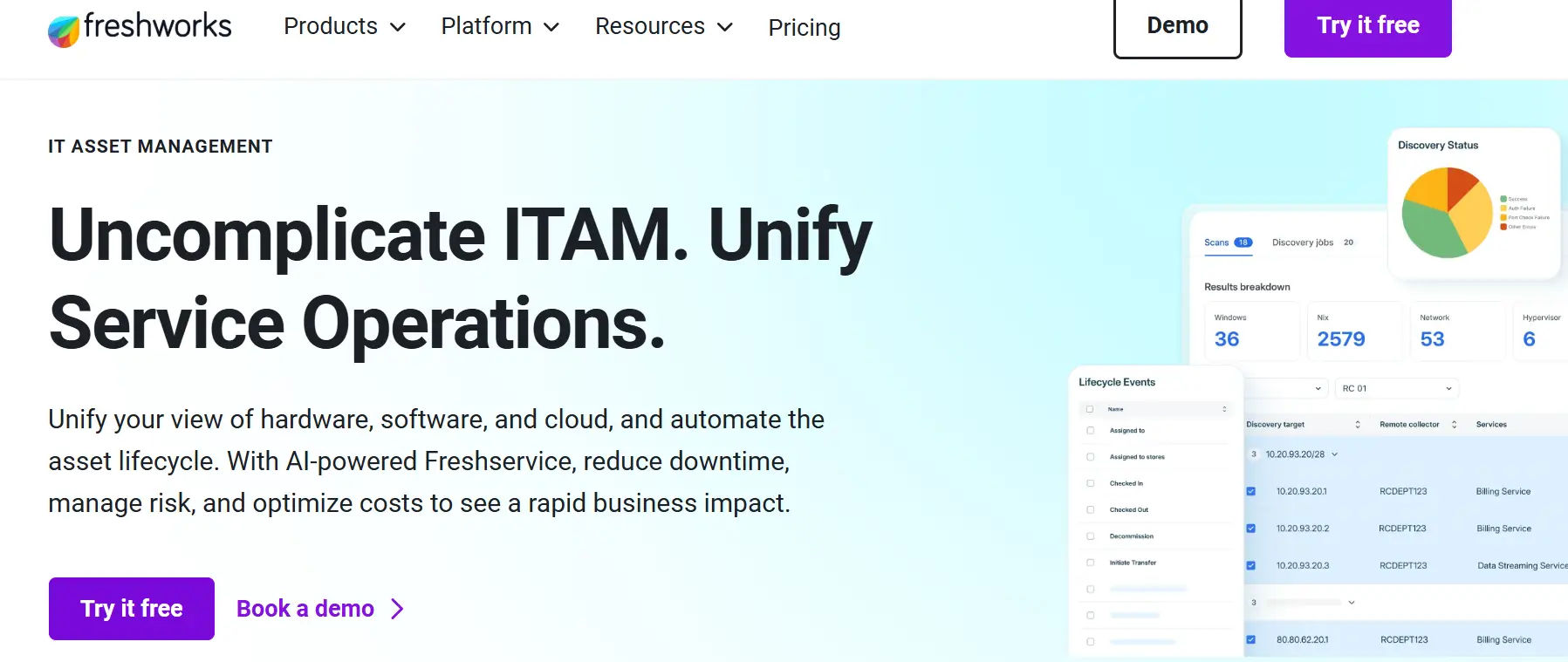Follow the Book a demo link

320,609
